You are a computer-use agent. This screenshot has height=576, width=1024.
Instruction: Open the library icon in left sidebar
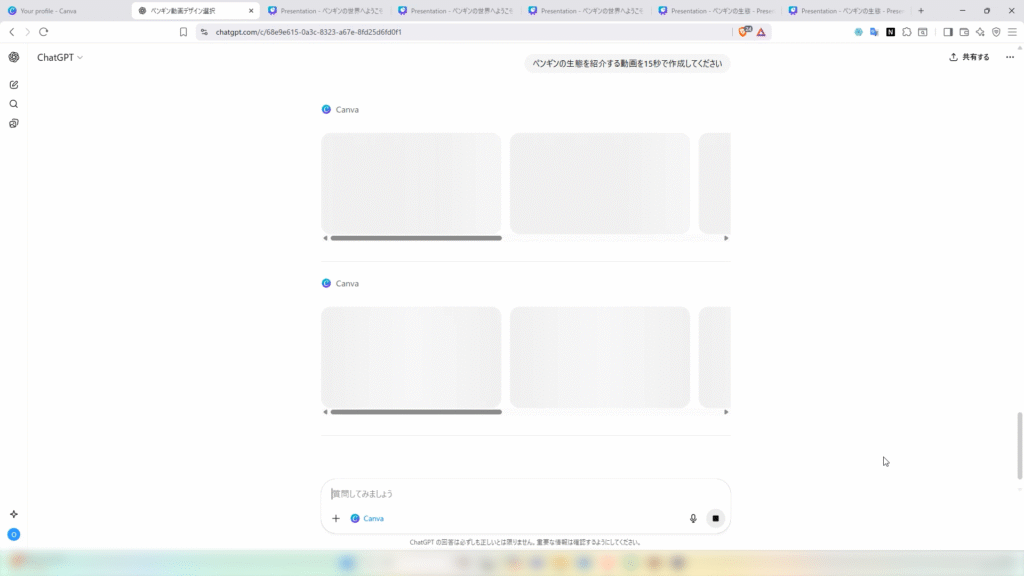[x=14, y=124]
